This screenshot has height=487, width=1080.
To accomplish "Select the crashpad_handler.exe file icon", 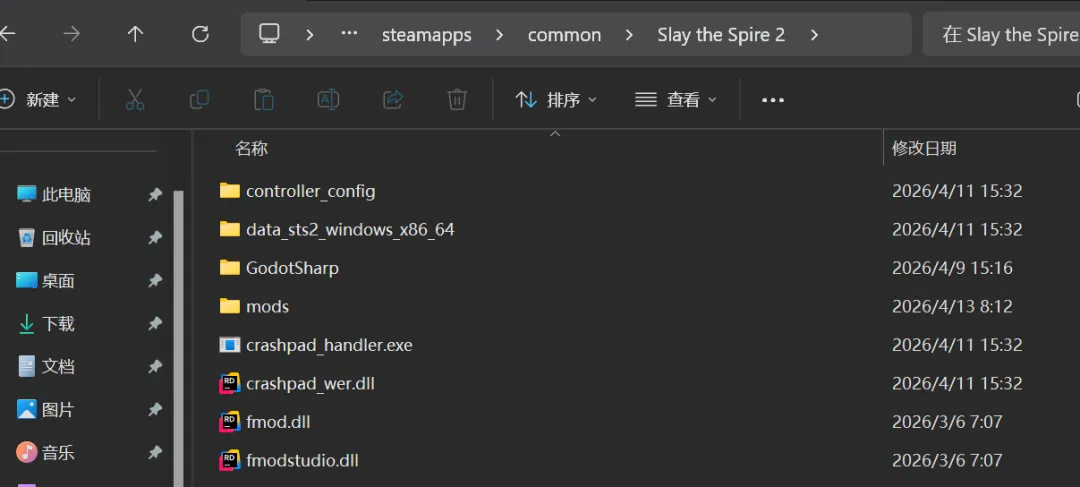I will pos(229,345).
